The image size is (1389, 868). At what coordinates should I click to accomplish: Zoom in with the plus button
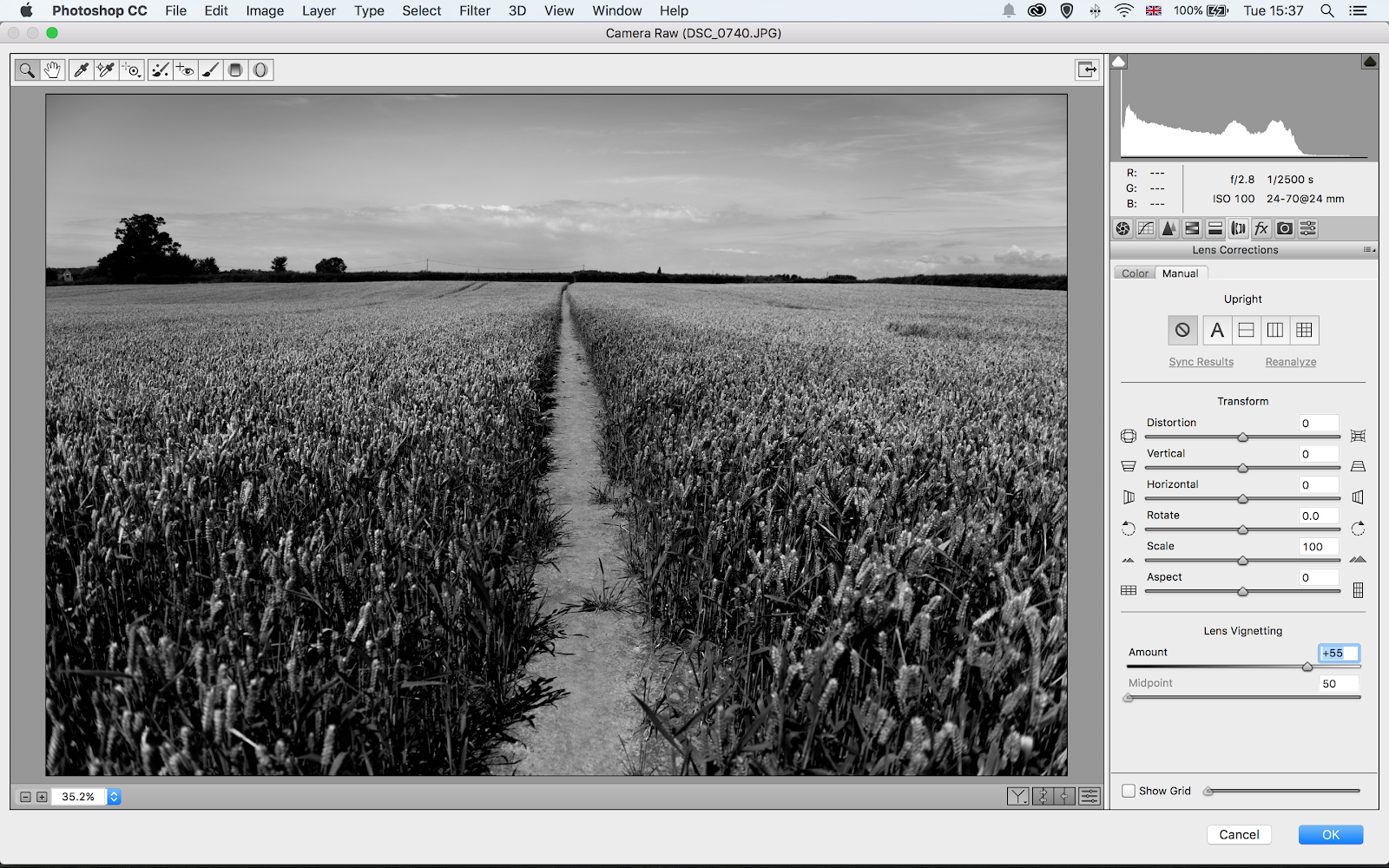(42, 797)
